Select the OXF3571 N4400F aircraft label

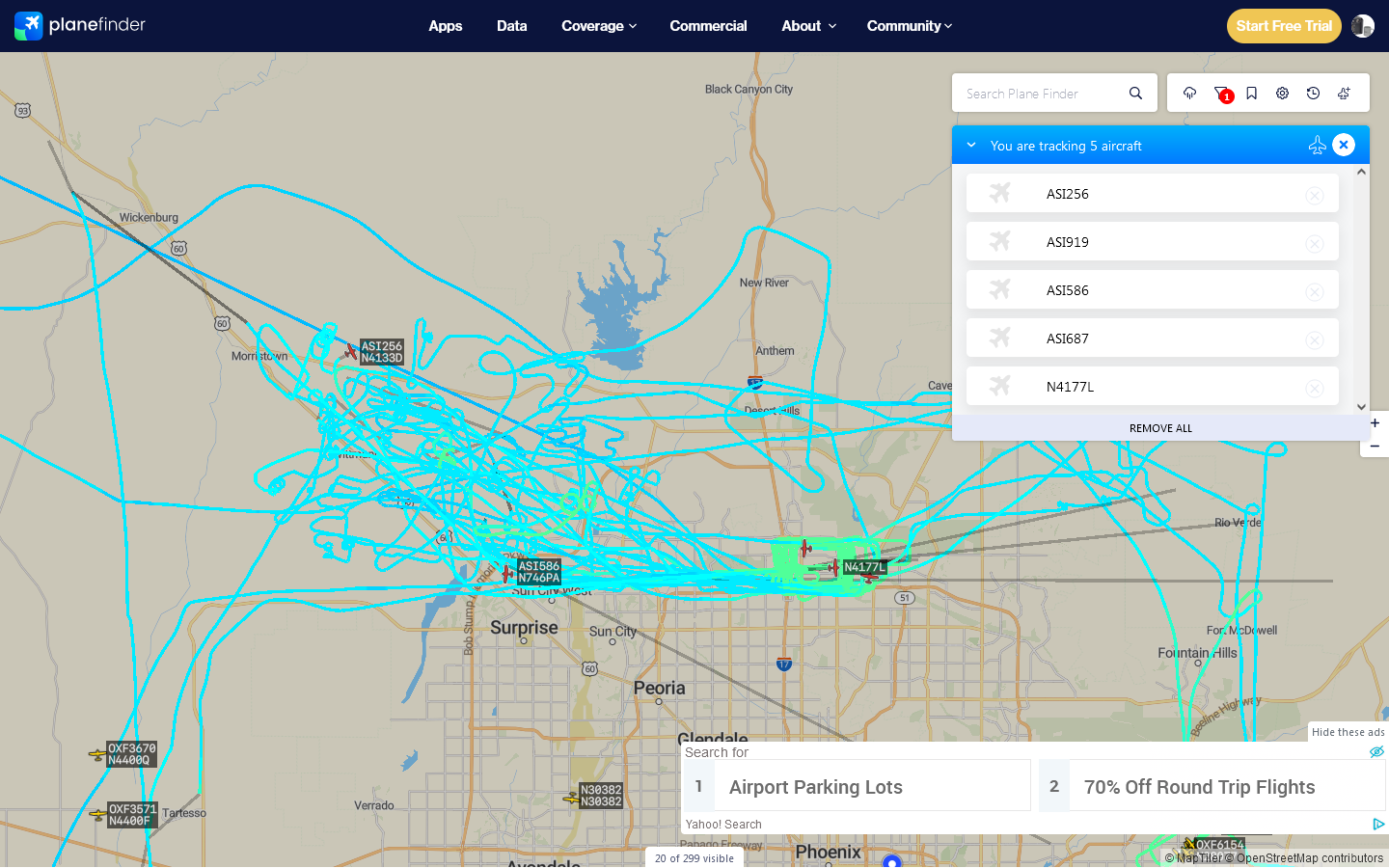pyautogui.click(x=132, y=815)
